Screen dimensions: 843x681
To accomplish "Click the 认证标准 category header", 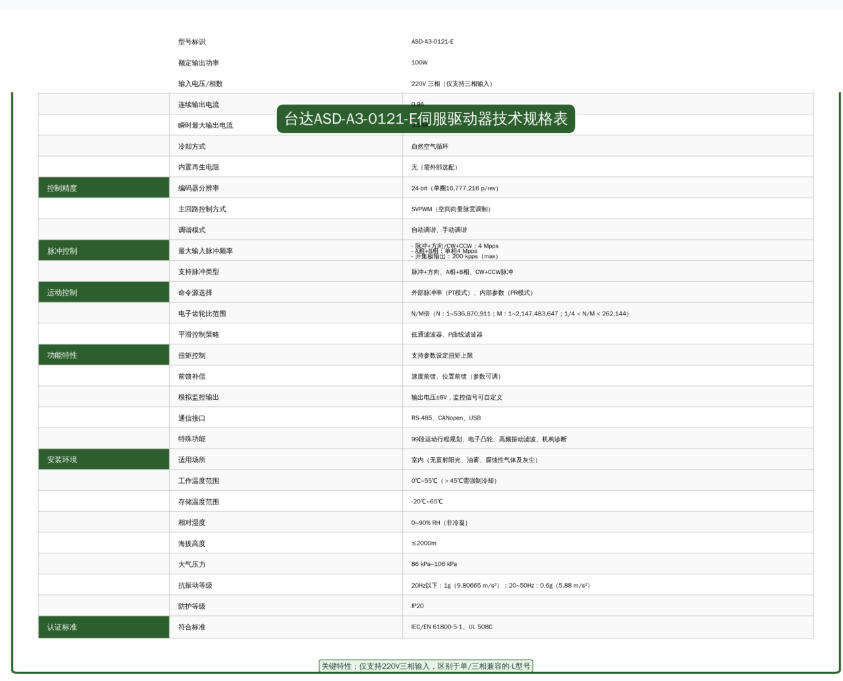I will click(103, 627).
